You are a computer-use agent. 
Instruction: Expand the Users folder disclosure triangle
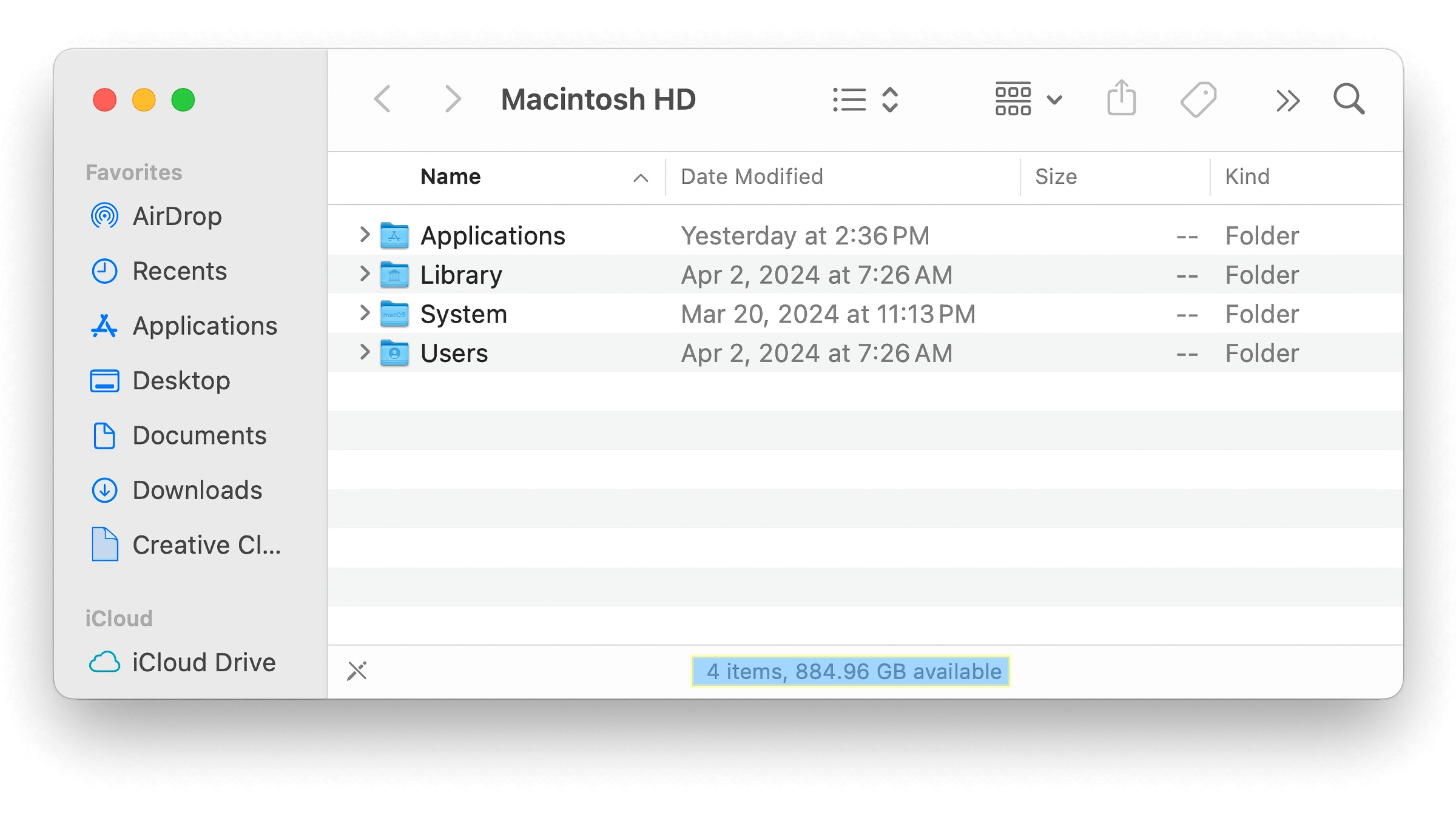365,352
